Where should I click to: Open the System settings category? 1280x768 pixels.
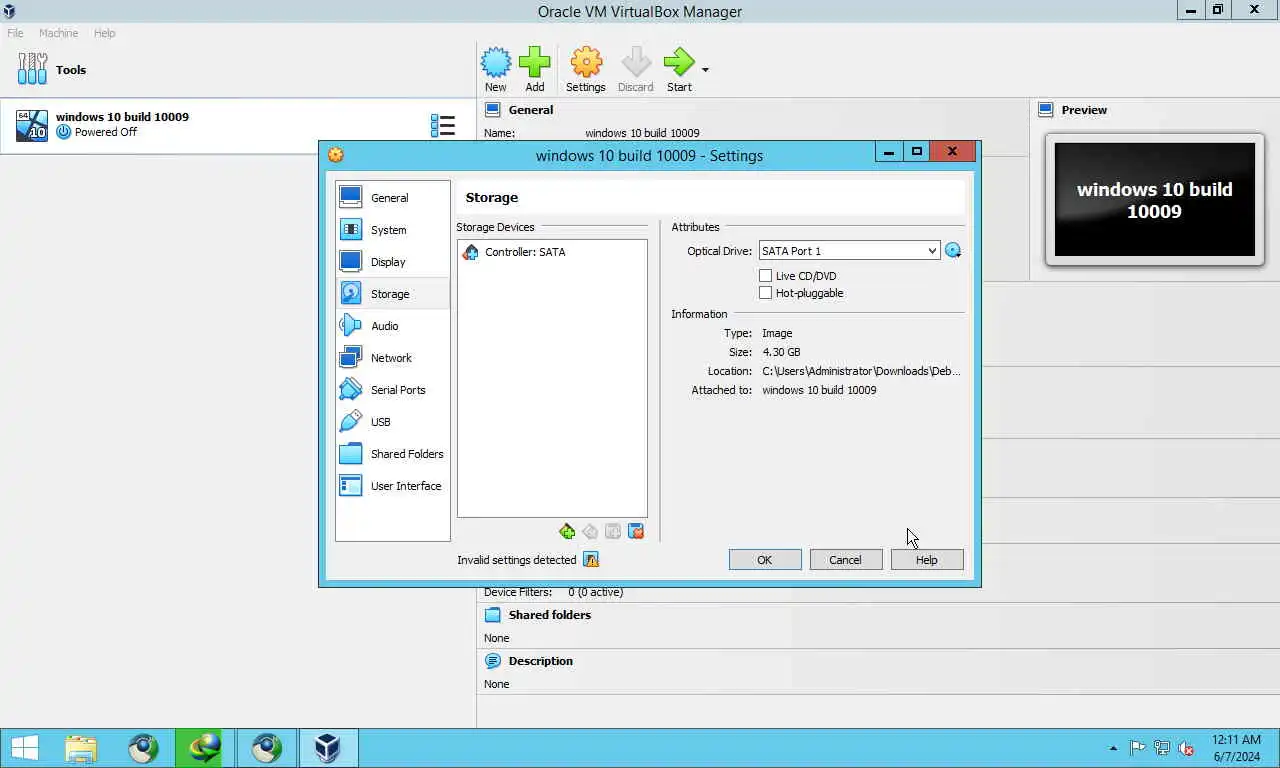tap(392, 230)
